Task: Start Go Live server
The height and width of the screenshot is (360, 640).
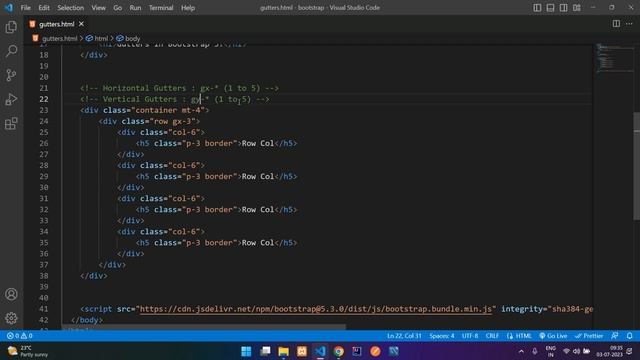Action: (553, 336)
